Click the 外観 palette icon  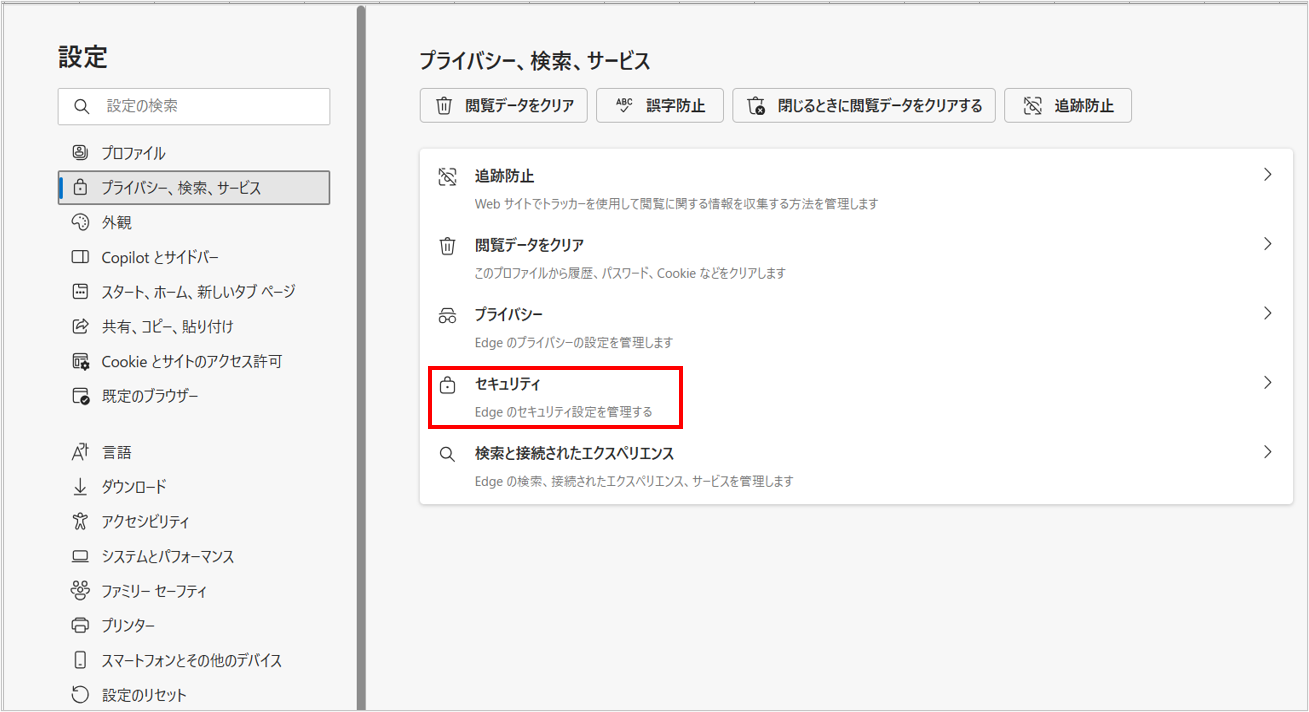(81, 222)
